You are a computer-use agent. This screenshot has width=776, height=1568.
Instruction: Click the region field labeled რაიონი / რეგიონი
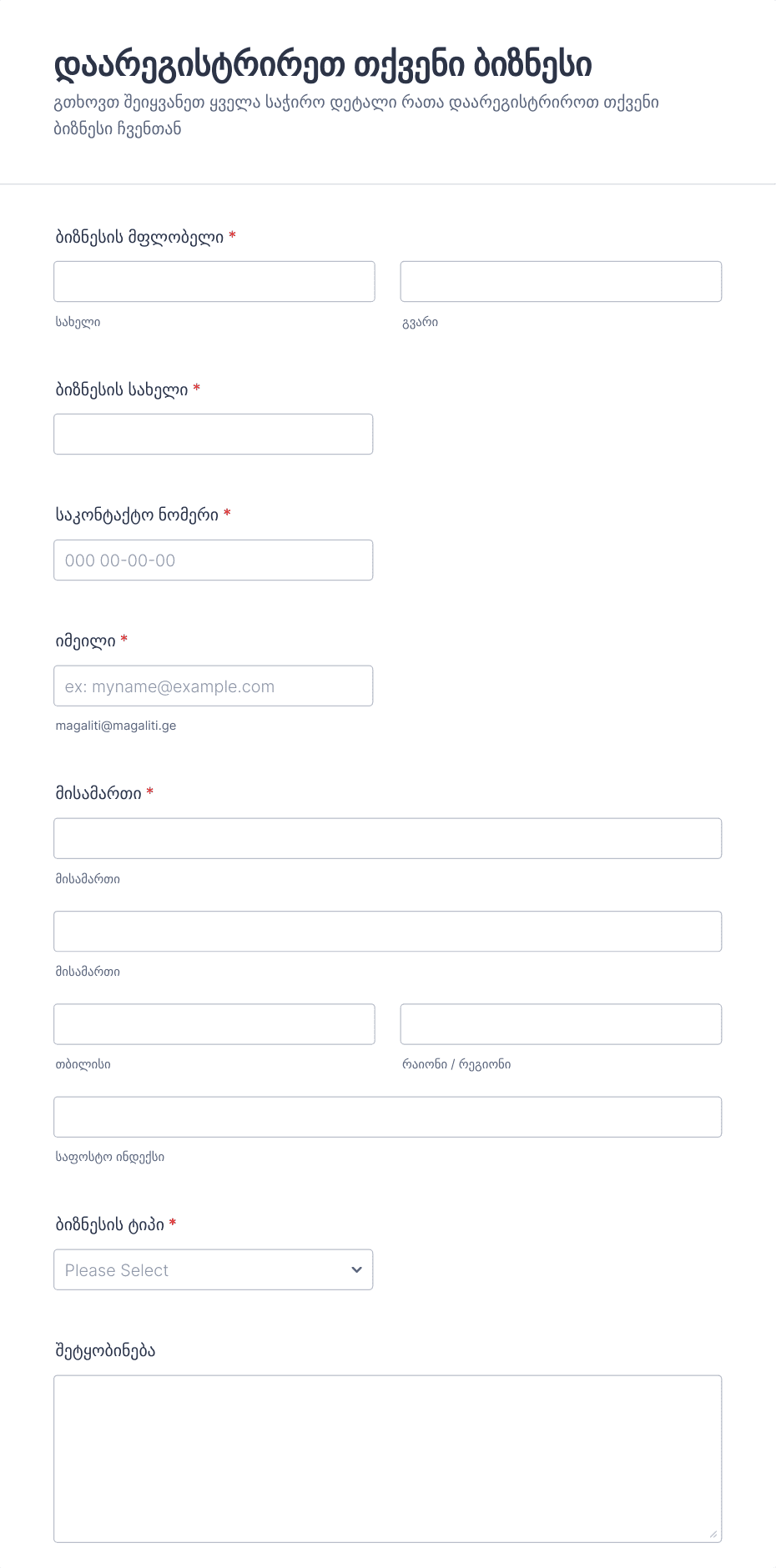(x=561, y=1023)
